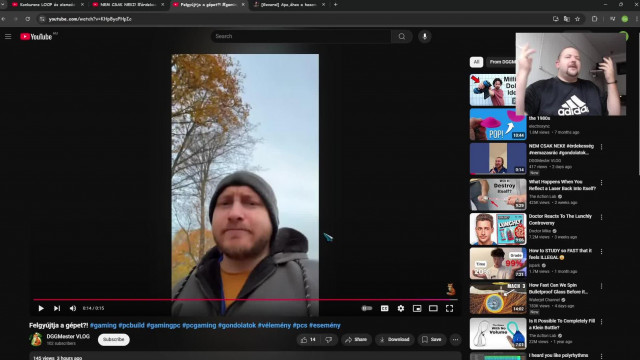Screen dimensions: 640x360
Task: Click the search magnifier button
Action: [402, 36]
